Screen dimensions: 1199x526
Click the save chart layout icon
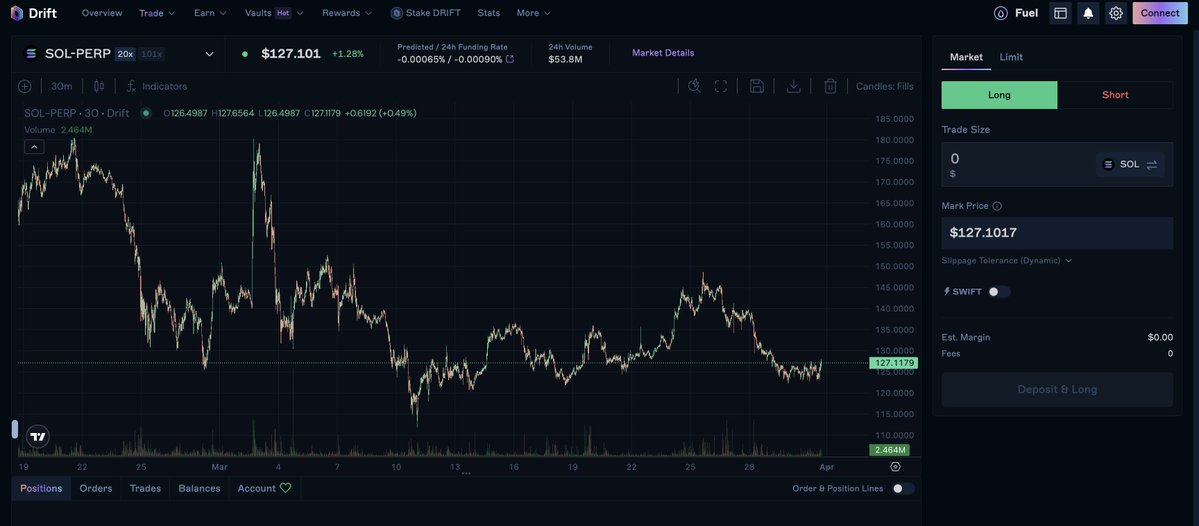[x=757, y=86]
